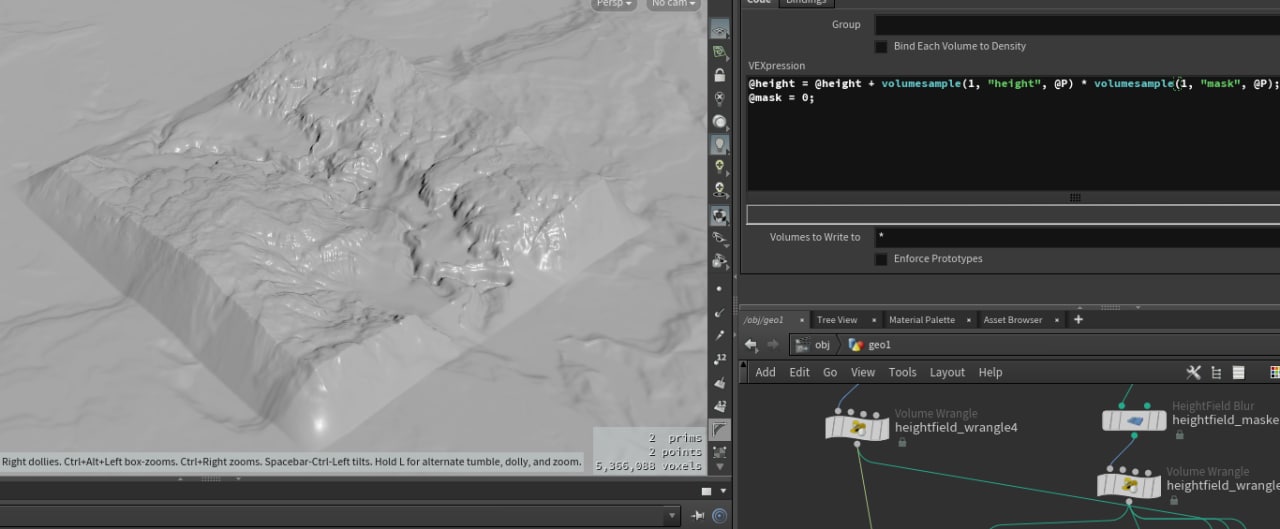The image size is (1280, 529).
Task: Select the yellow high quality lighting bulb
Action: [x=720, y=167]
